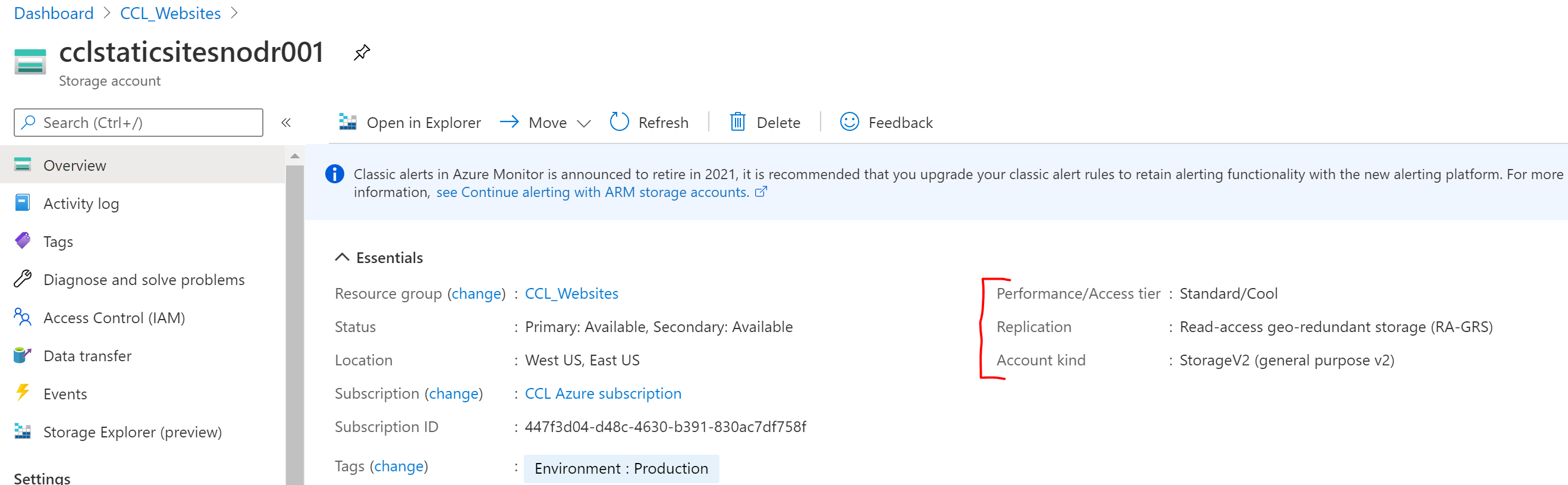Select the Activity log menu item
Viewport: 1568px width, 485px height.
pyautogui.click(x=81, y=204)
